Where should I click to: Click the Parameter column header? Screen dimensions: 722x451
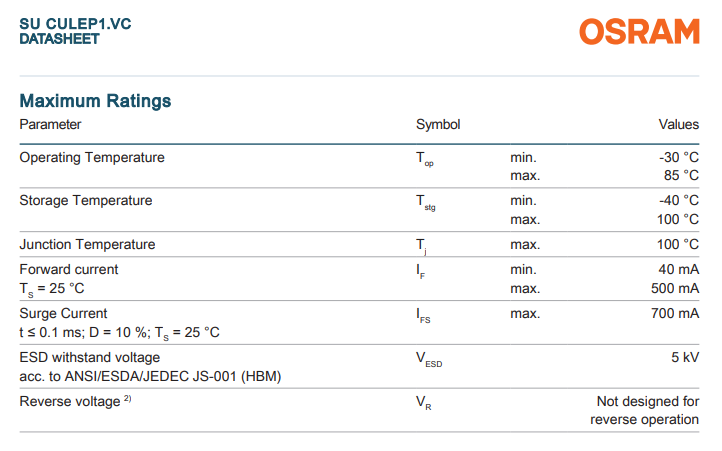pyautogui.click(x=50, y=125)
